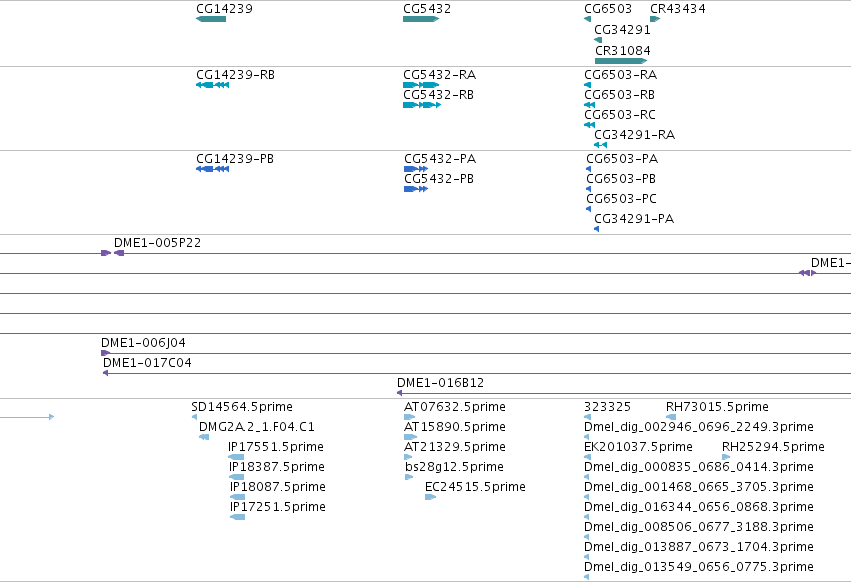Viewport: 851px width, 582px height.
Task: Click the CR31084 gene bar
Action: coord(621,61)
